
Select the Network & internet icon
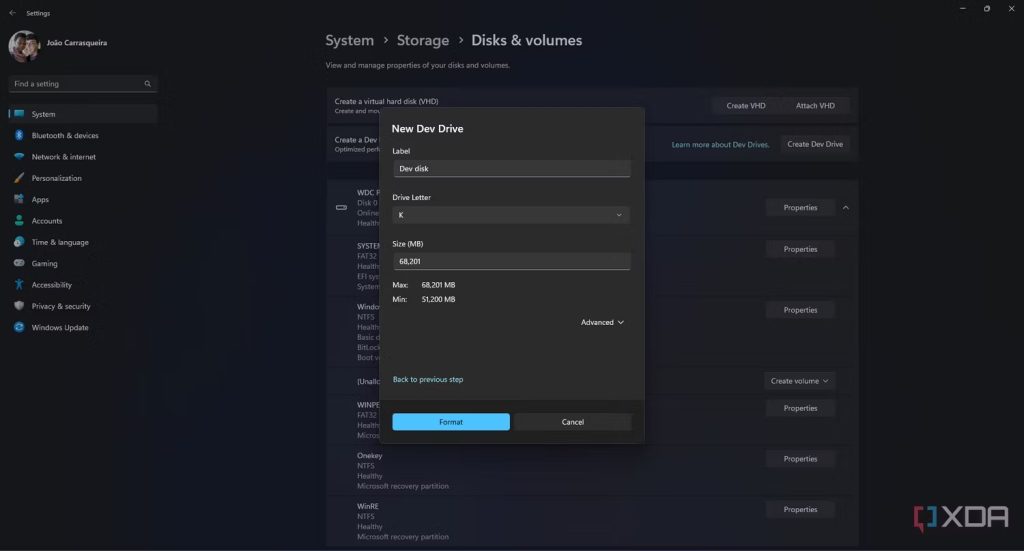click(20, 157)
